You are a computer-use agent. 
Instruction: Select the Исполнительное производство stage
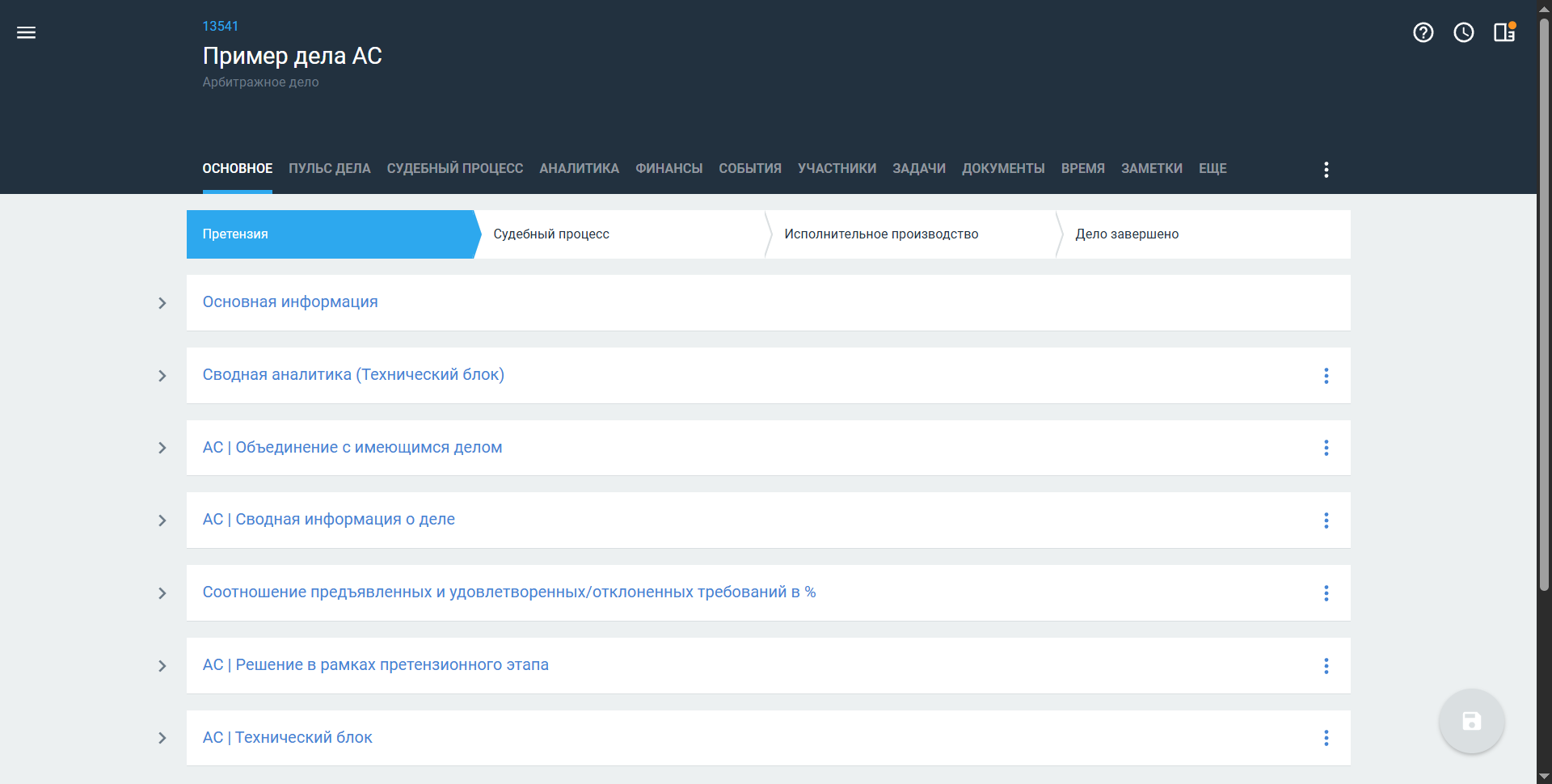tap(881, 234)
